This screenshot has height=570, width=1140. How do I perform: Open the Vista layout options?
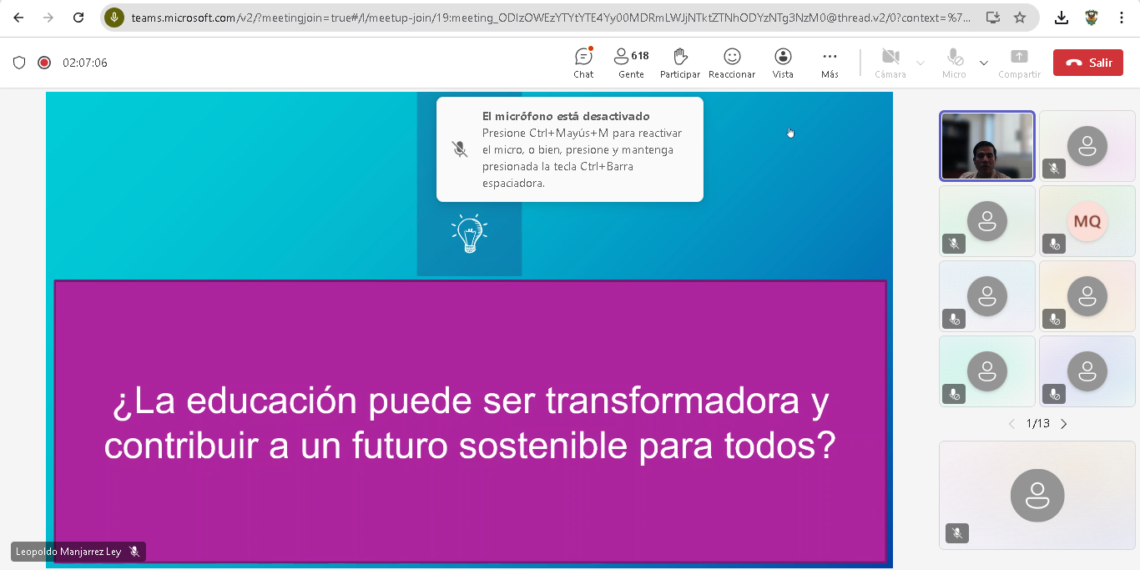(x=783, y=63)
